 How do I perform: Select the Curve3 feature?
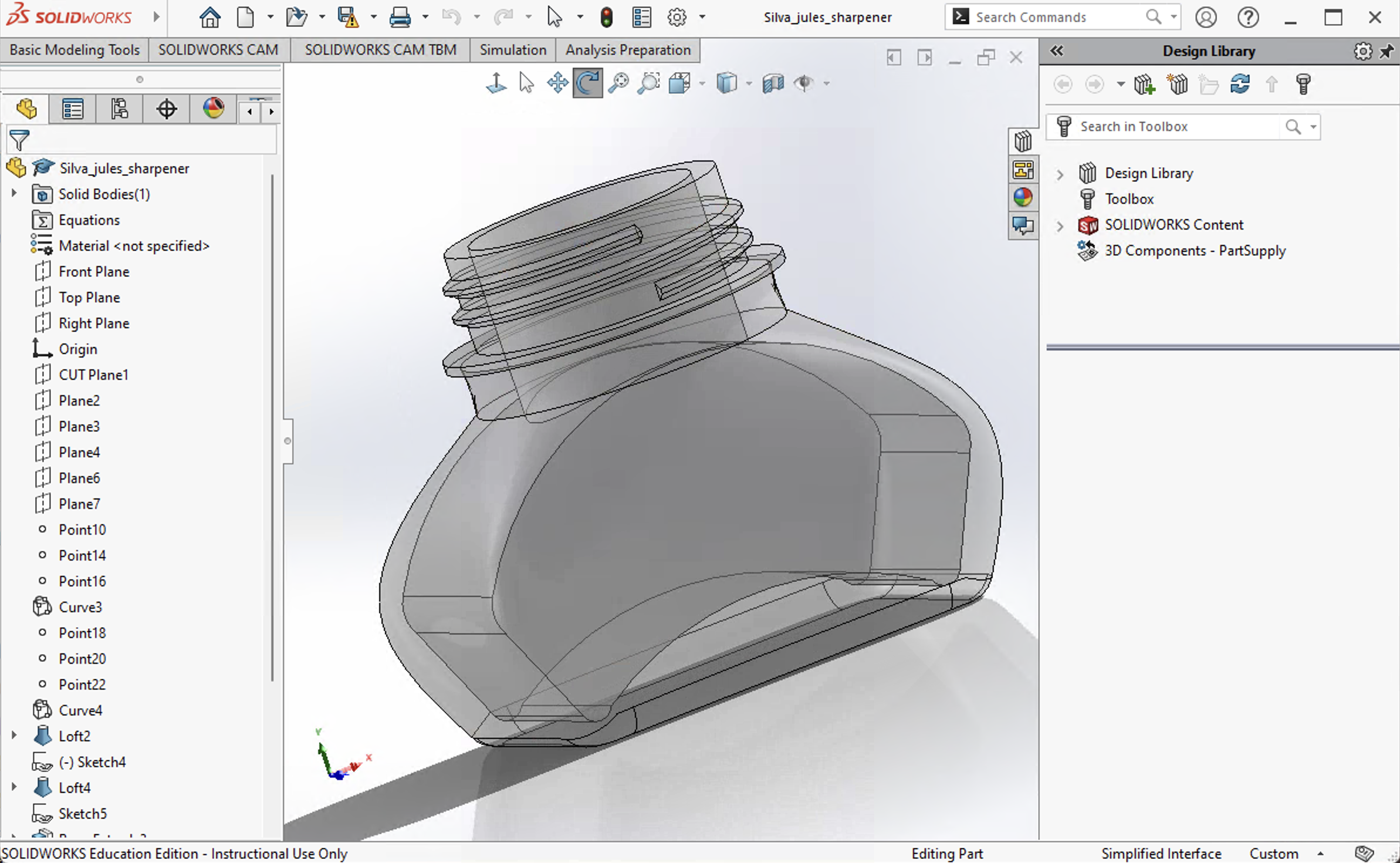coord(80,607)
